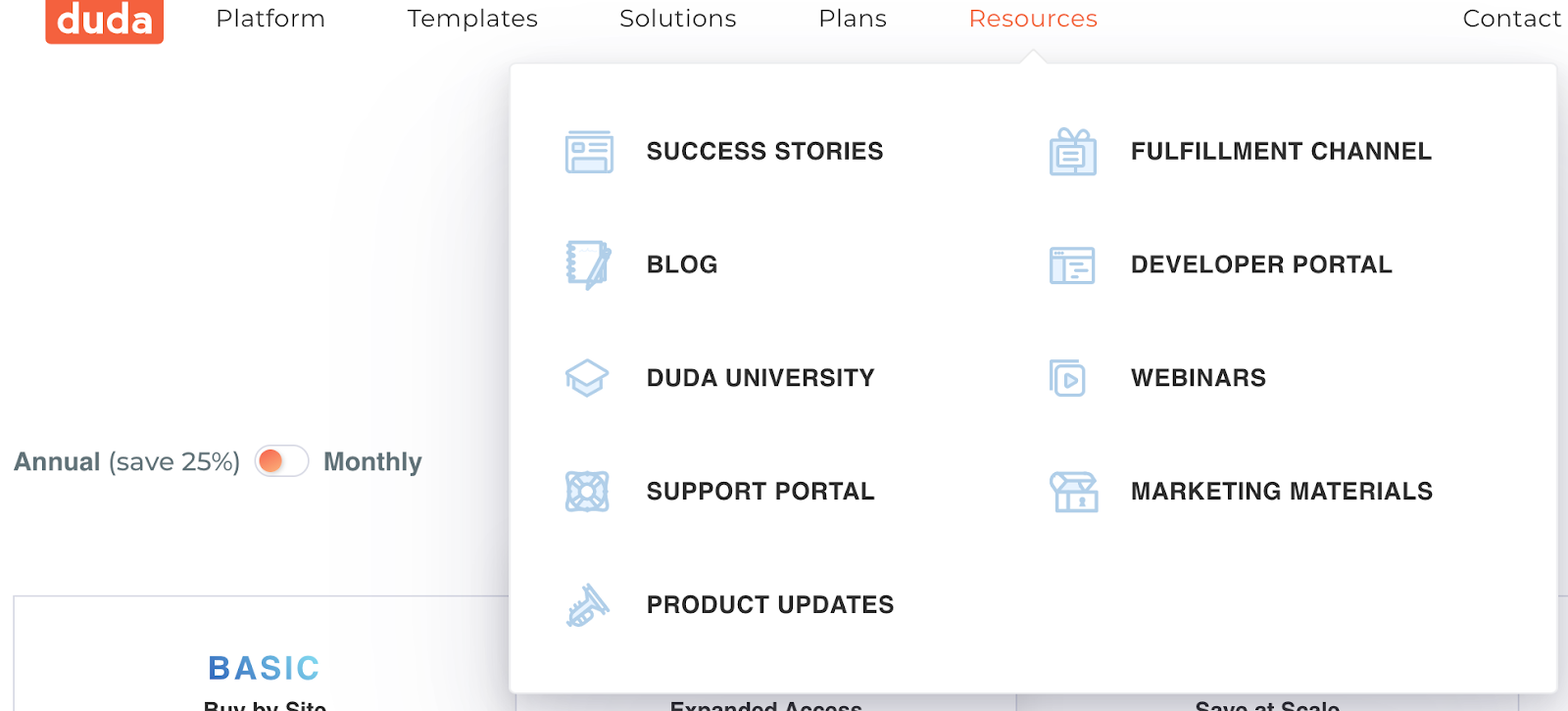Click the Fulfillment Channel gift icon

tap(1073, 152)
